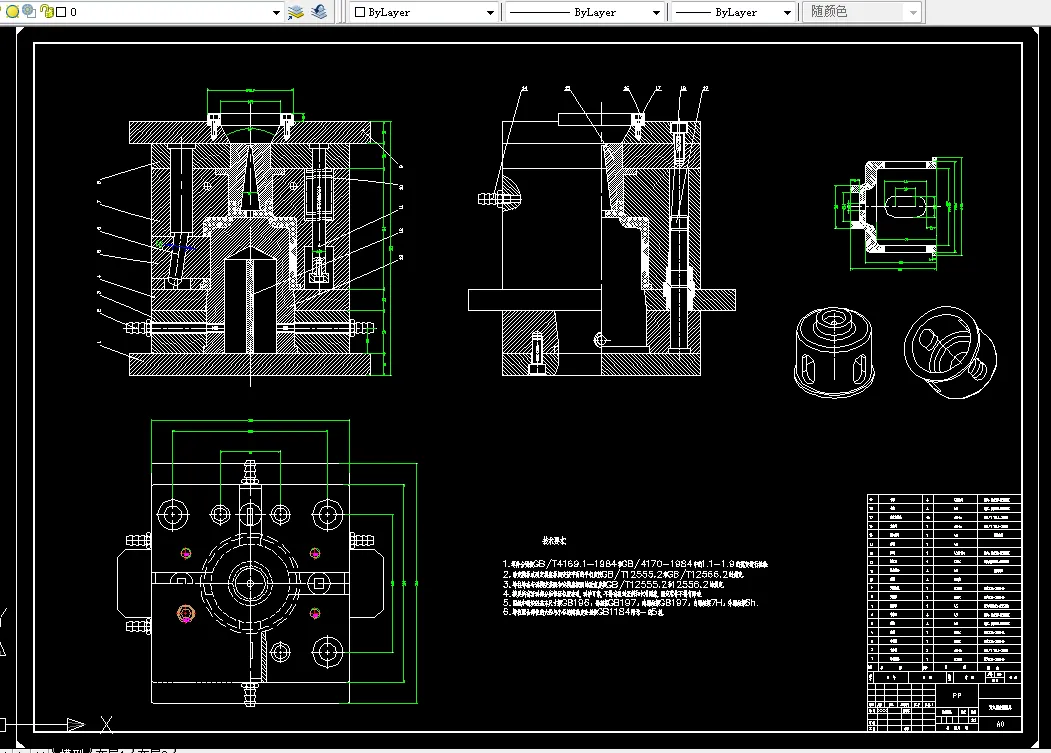Screen dimensions: 1051x753
Task: Click the 随颜色 plot style dropdown
Action: [860, 12]
